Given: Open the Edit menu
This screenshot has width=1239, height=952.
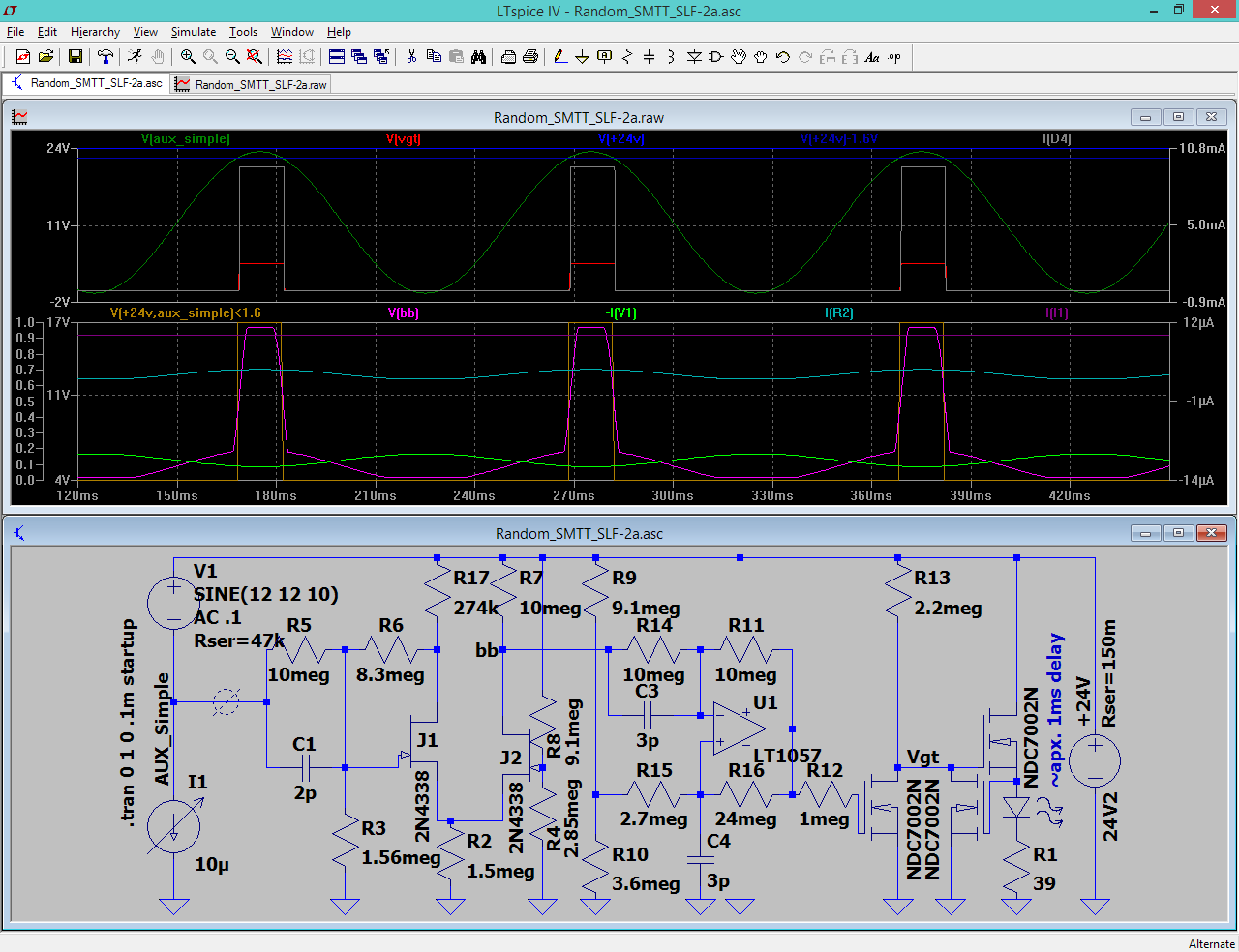Looking at the screenshot, I should (x=47, y=32).
